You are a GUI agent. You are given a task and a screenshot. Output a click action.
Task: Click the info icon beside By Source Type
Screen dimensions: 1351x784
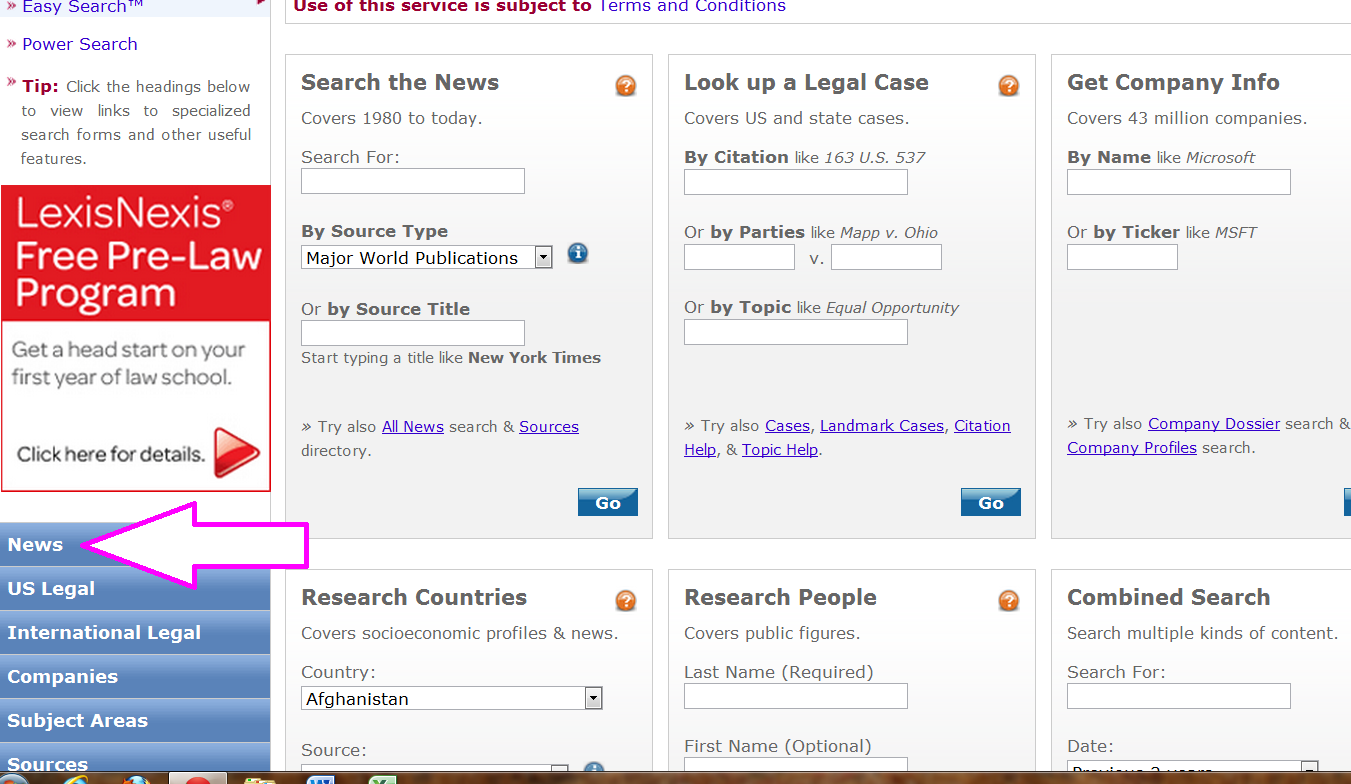[x=577, y=253]
